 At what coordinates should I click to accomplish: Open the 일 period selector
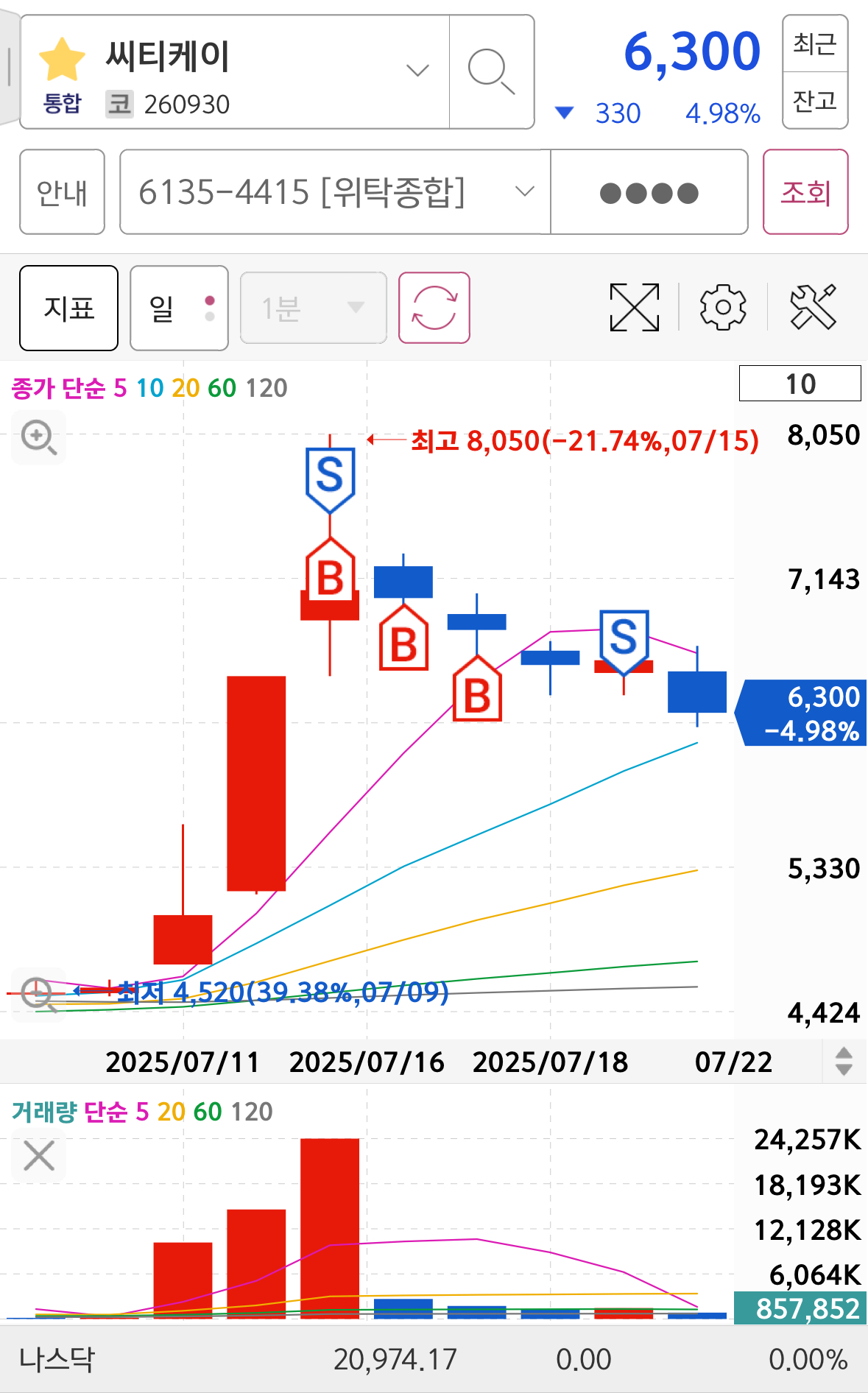point(179,308)
